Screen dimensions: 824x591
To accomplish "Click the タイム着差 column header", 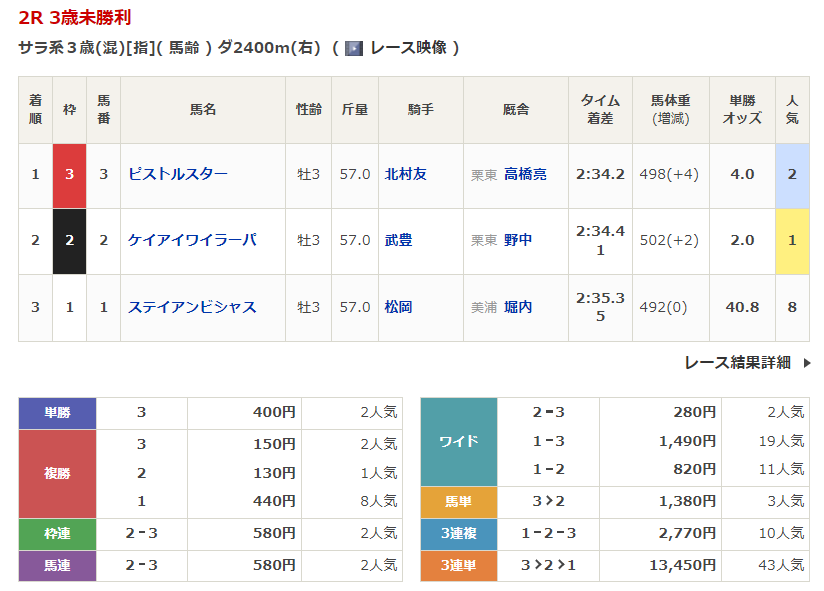I will click(x=601, y=110).
